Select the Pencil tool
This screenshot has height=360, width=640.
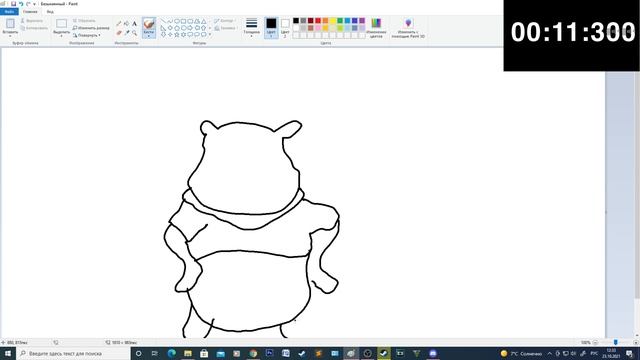119,24
